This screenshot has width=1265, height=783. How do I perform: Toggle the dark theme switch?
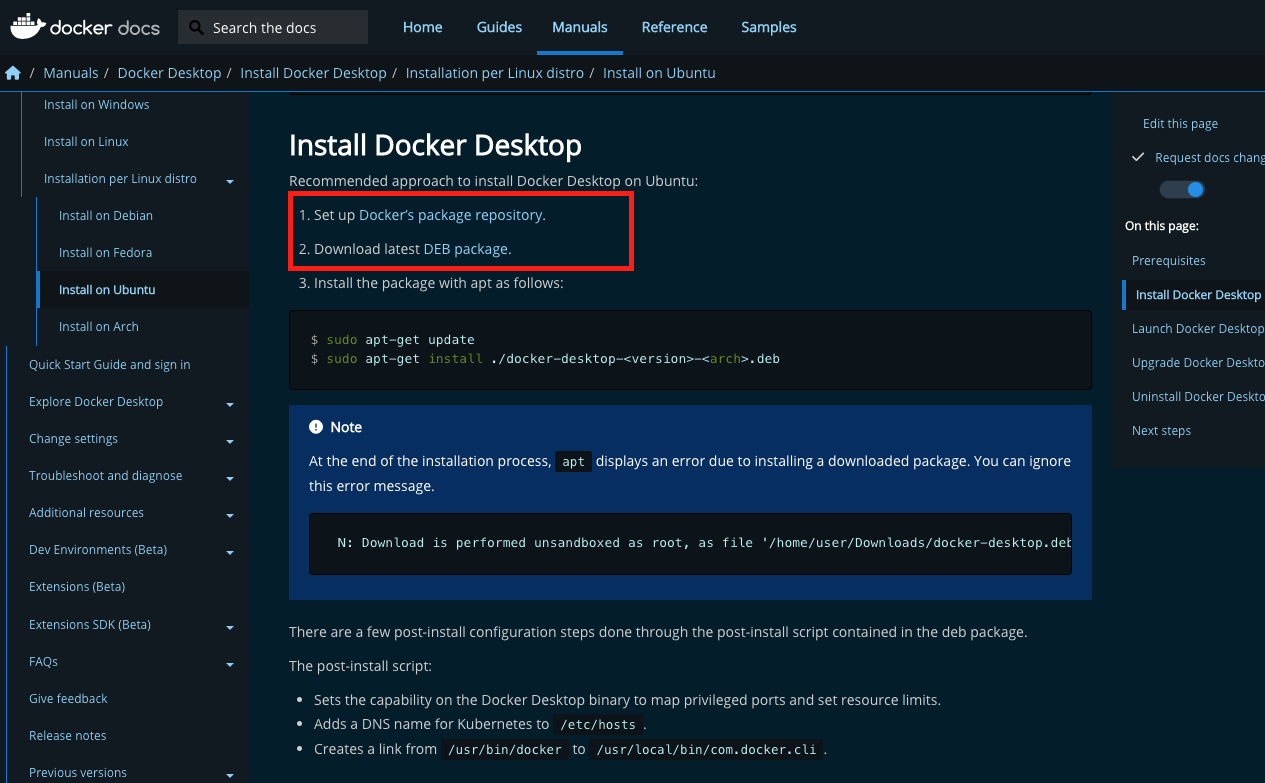point(1182,189)
